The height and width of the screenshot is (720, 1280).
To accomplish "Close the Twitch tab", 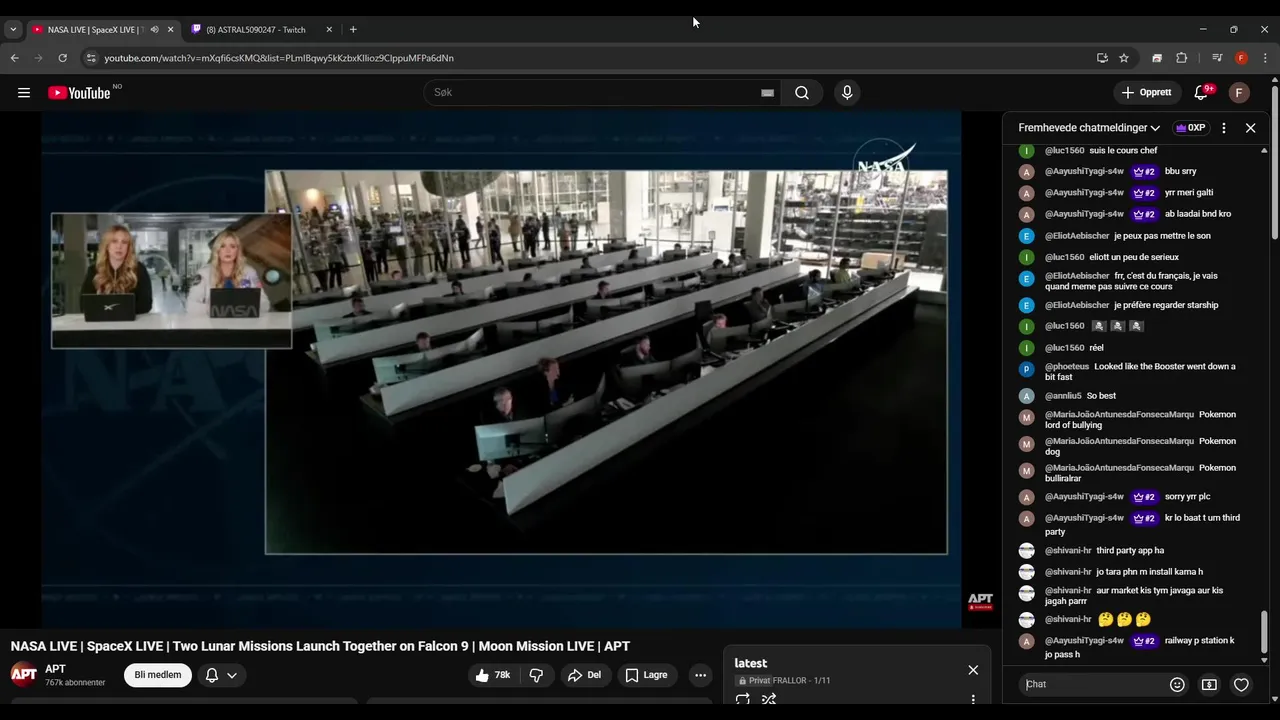I will tap(329, 30).
